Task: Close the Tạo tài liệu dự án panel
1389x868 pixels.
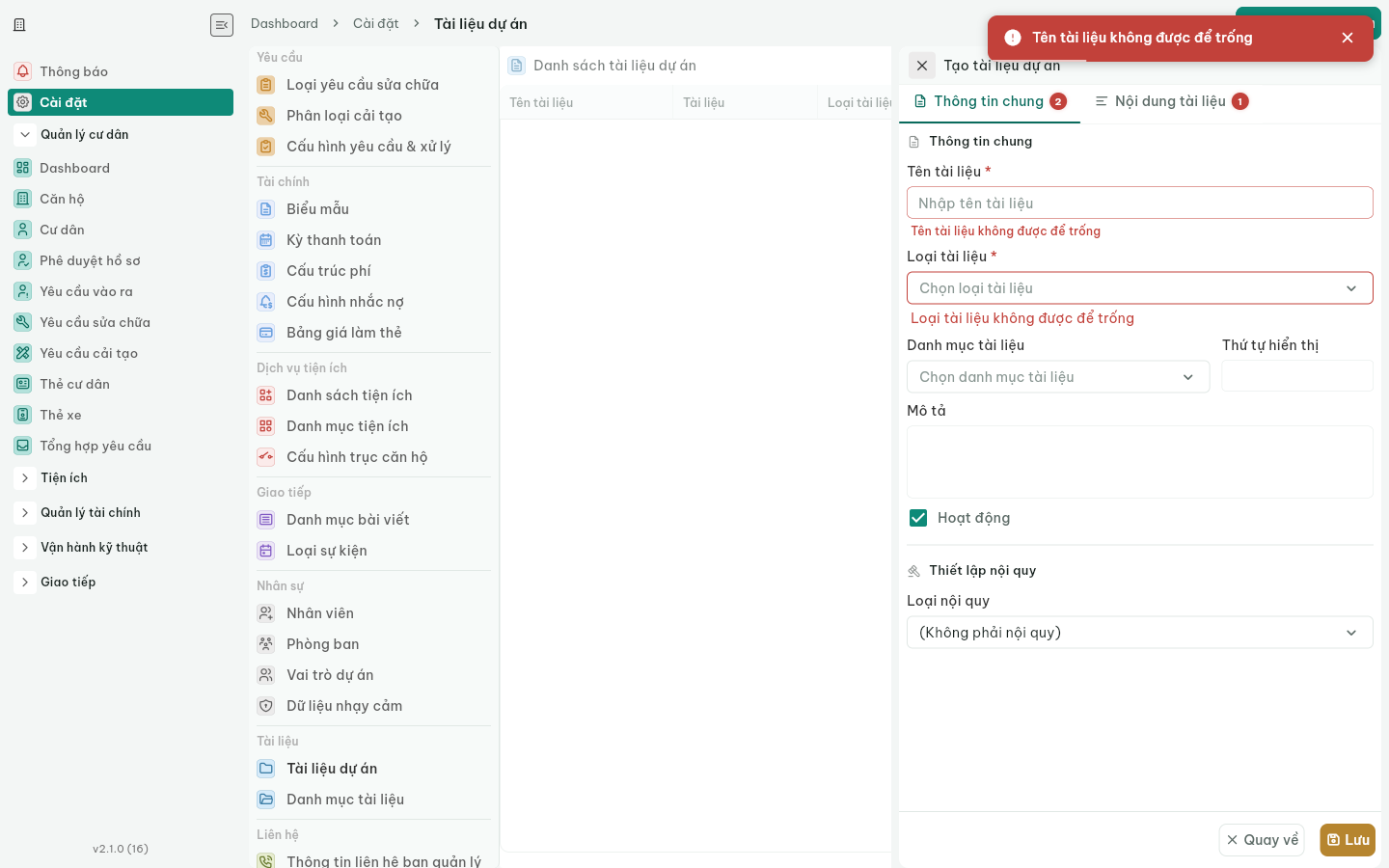Action: pos(922,66)
